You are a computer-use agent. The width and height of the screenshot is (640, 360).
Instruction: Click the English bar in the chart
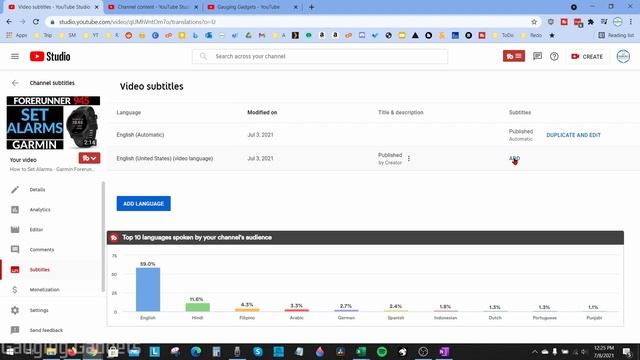point(148,289)
